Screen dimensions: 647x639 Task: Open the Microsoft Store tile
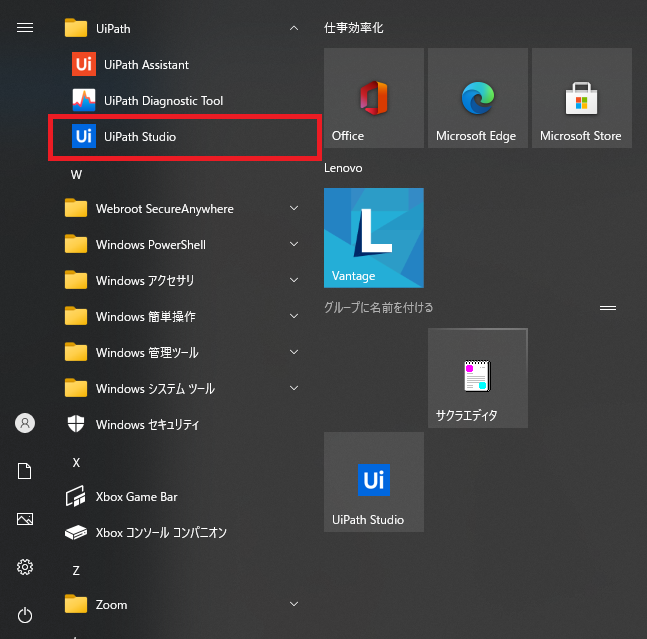(581, 98)
